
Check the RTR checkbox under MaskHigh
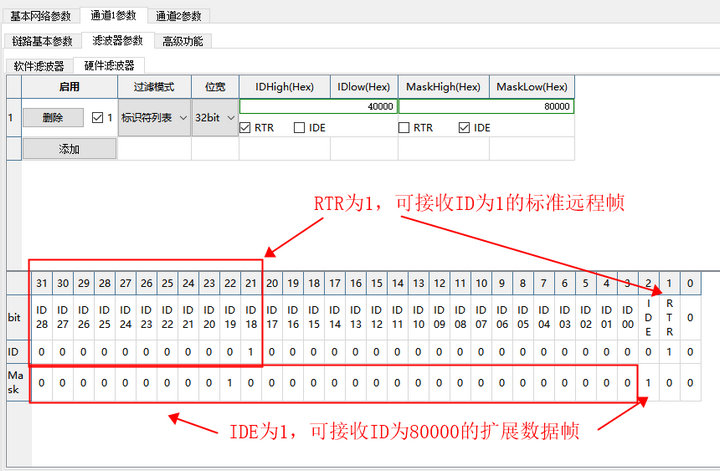click(405, 128)
